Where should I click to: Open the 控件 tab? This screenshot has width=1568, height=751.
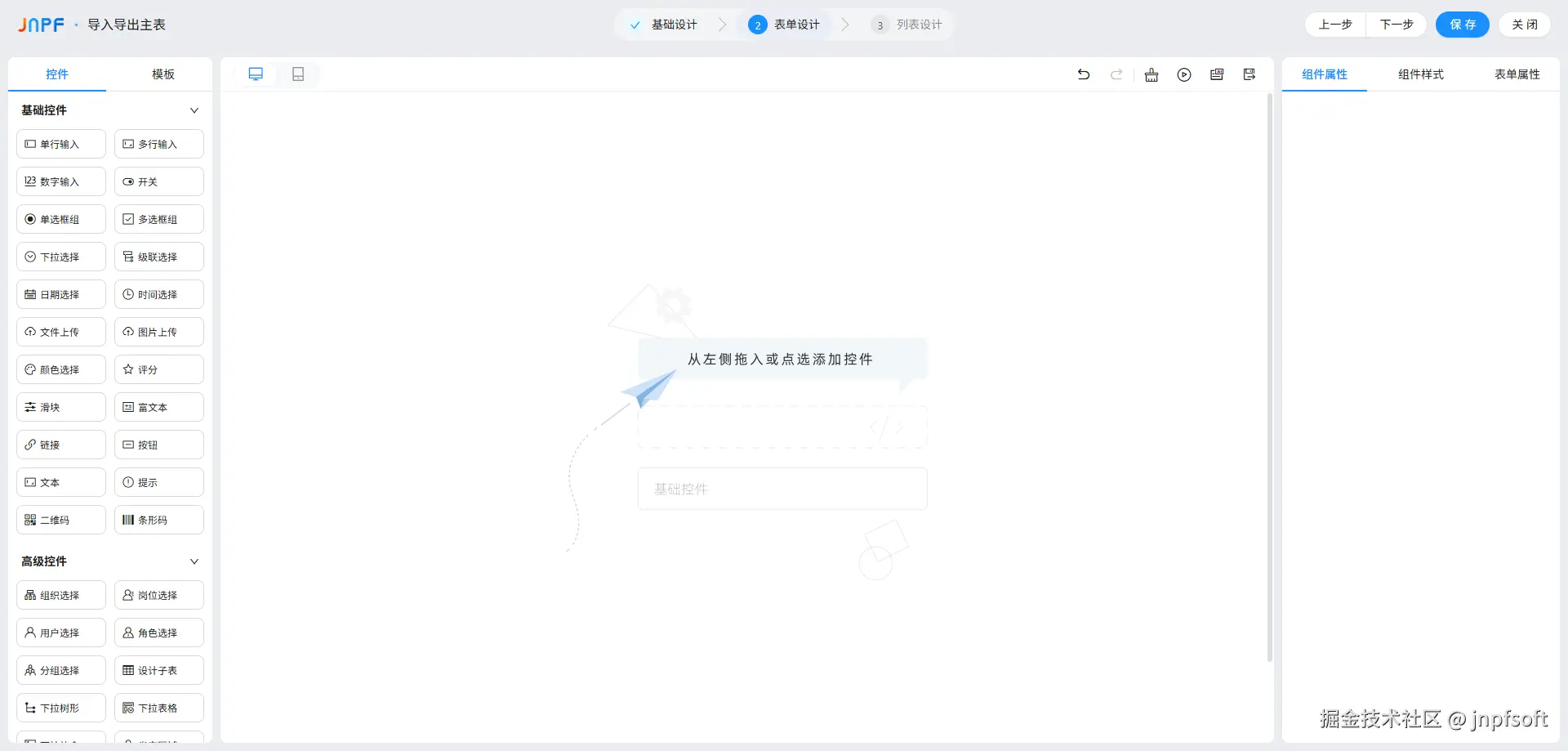pyautogui.click(x=57, y=74)
